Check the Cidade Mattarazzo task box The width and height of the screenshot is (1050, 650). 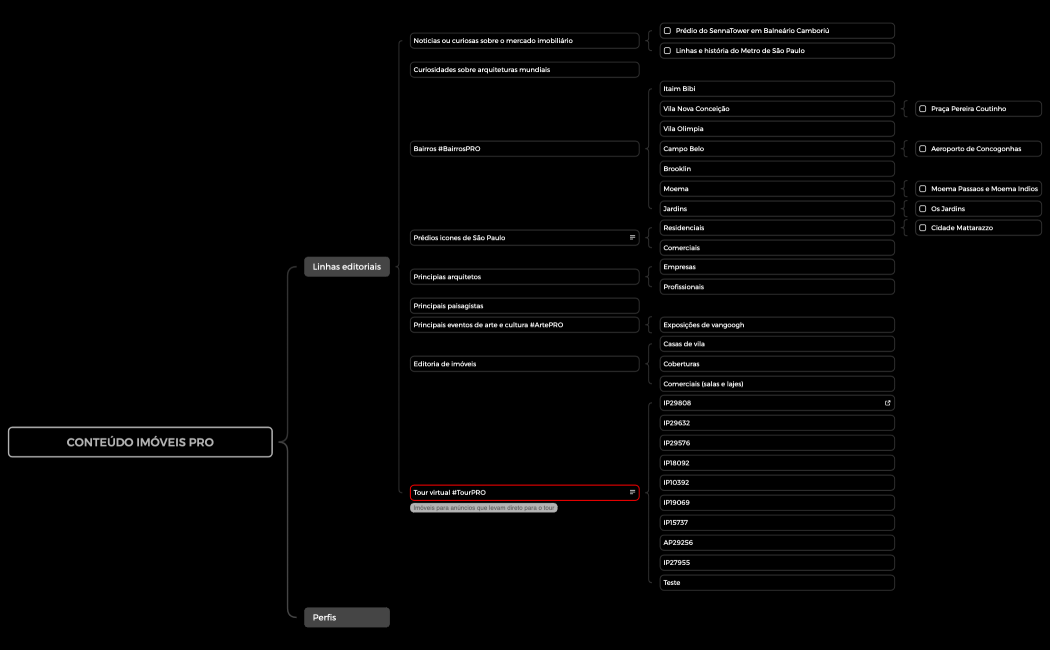(922, 228)
